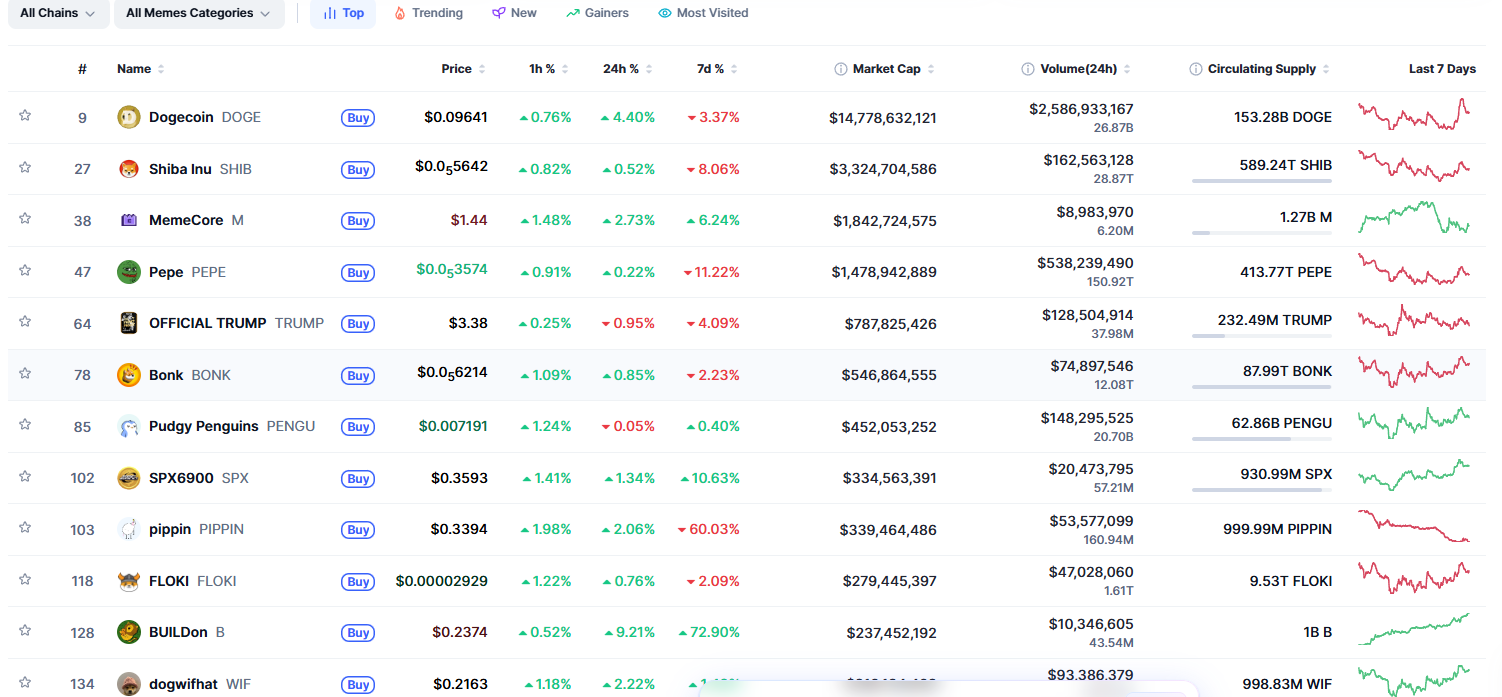This screenshot has height=697, width=1502.
Task: Click the Shiba Inu logo icon
Action: click(x=129, y=169)
